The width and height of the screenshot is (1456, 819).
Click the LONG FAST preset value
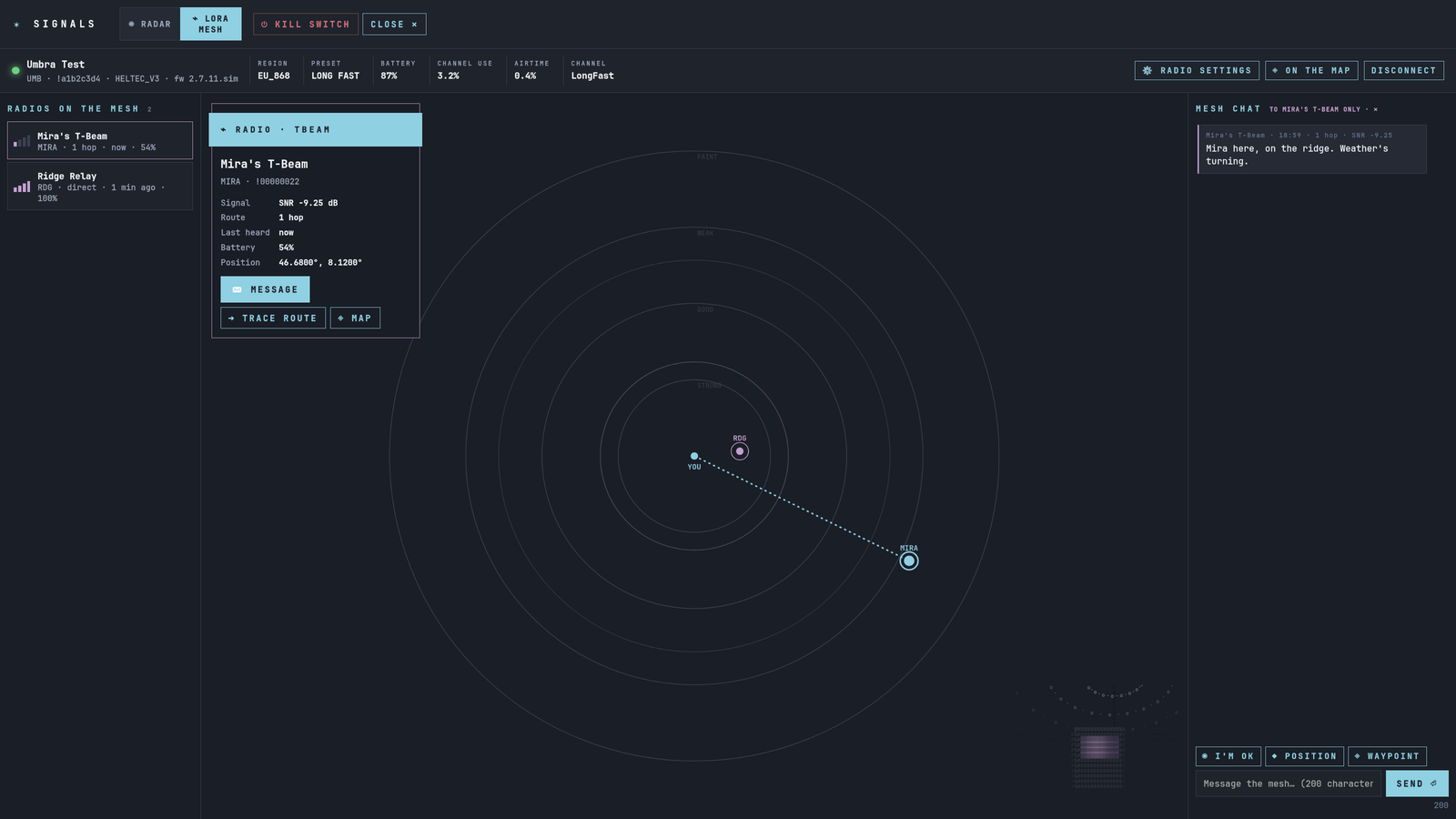pyautogui.click(x=335, y=76)
